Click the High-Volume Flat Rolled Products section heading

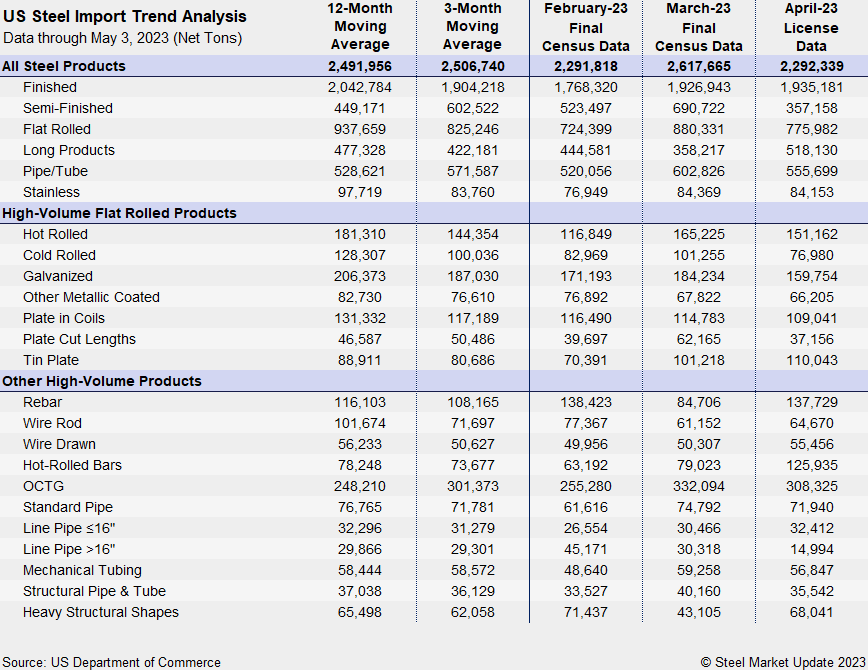pos(119,213)
